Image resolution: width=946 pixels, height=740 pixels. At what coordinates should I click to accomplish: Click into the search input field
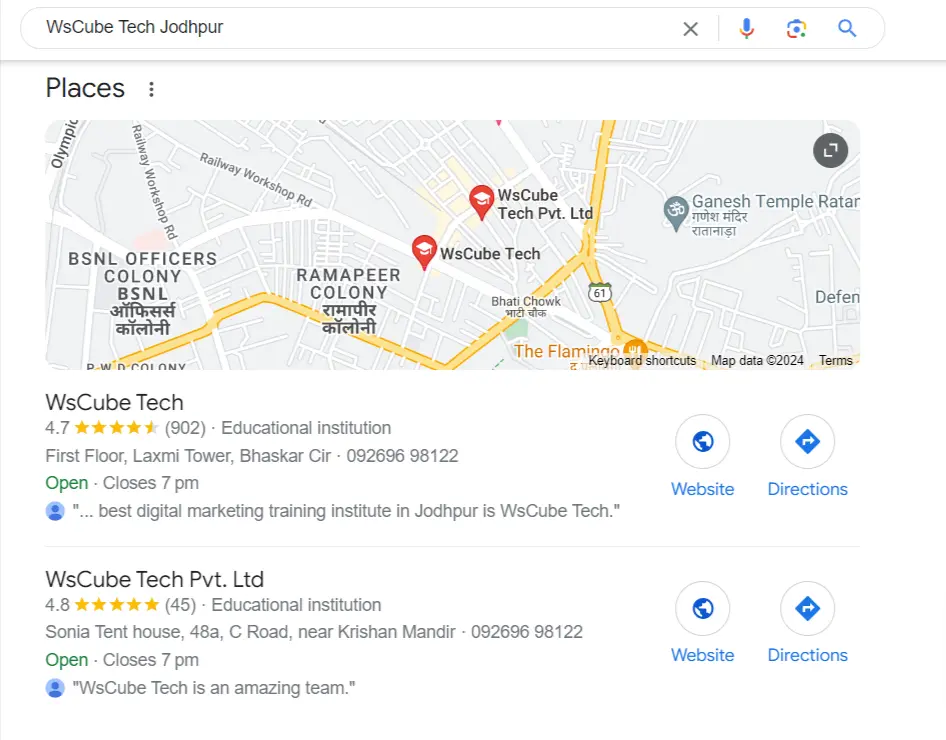pyautogui.click(x=350, y=28)
